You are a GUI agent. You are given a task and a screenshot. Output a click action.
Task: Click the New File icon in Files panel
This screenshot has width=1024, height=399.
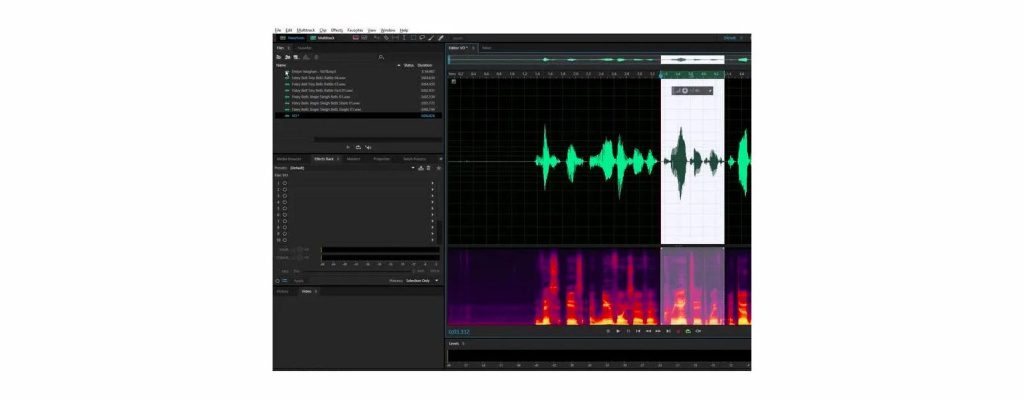(x=296, y=57)
